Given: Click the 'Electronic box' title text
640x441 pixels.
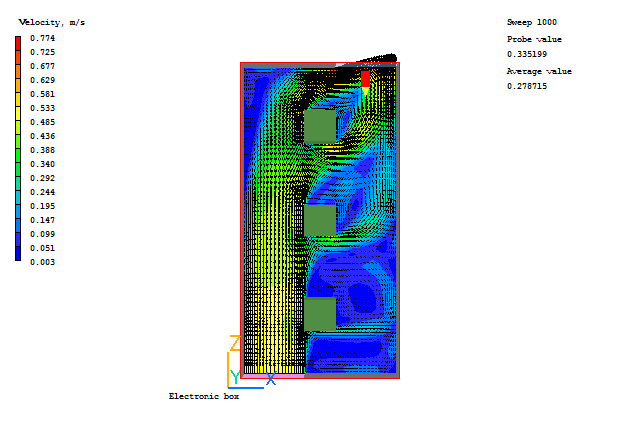Looking at the screenshot, I should [204, 396].
